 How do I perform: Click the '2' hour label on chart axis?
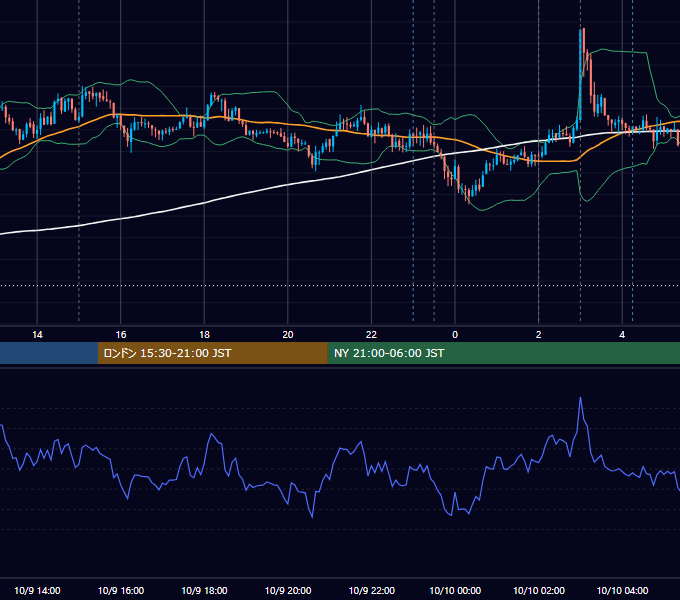(x=539, y=335)
